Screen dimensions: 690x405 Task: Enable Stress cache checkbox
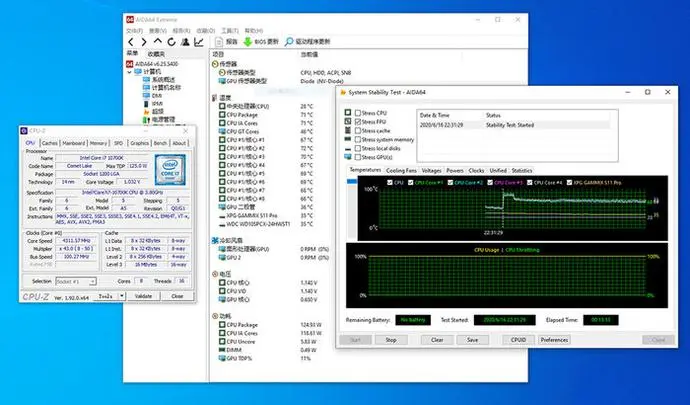[358, 131]
